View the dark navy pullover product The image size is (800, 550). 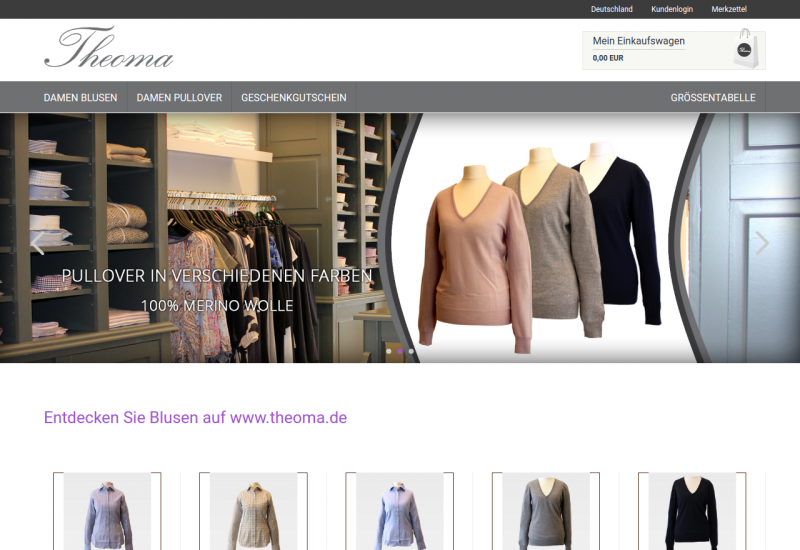coord(691,510)
